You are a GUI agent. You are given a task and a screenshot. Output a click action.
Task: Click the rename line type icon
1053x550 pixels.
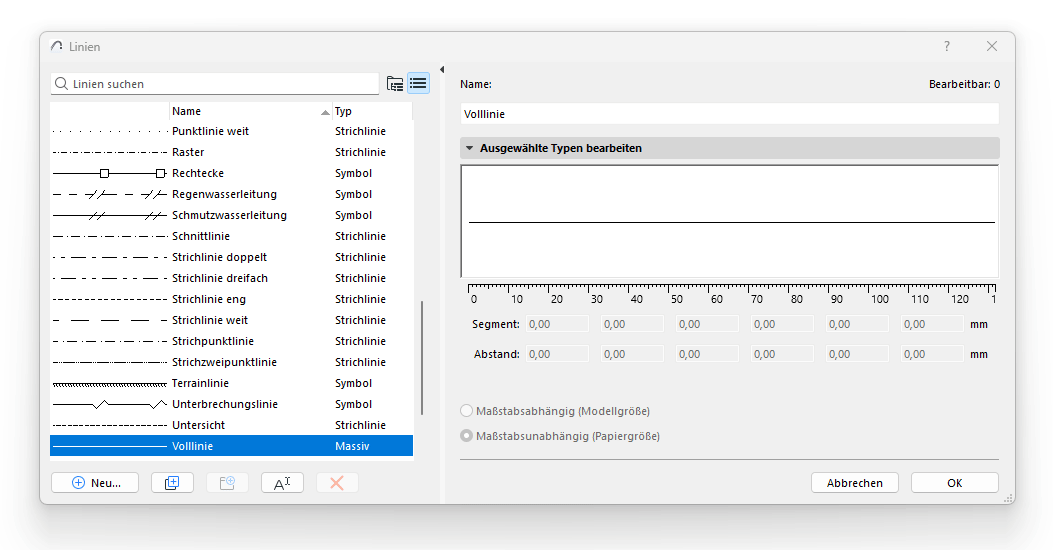[x=282, y=483]
